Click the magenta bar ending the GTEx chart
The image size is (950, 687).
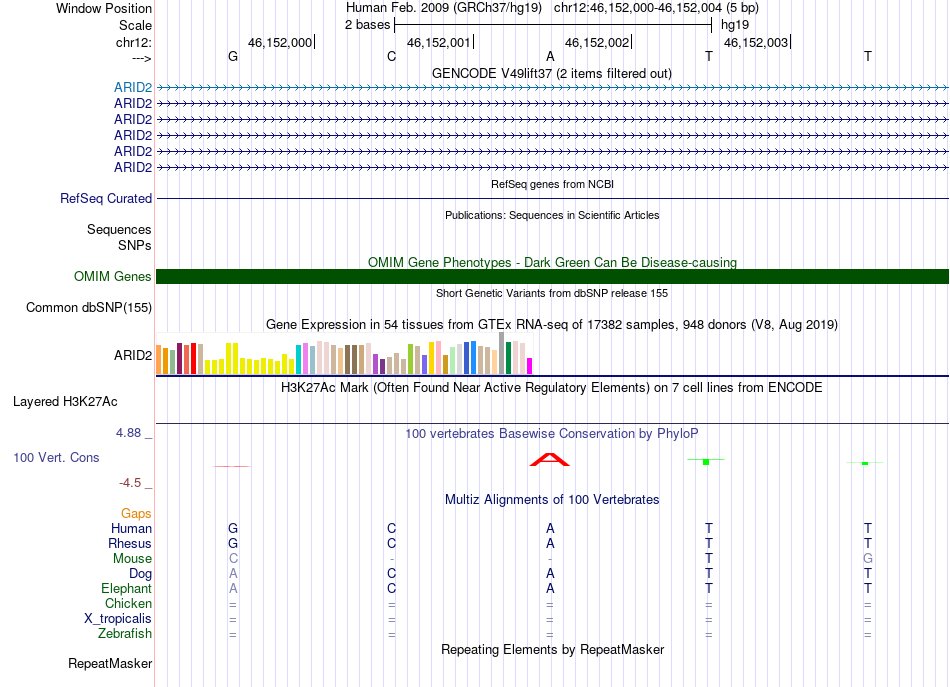click(x=529, y=366)
